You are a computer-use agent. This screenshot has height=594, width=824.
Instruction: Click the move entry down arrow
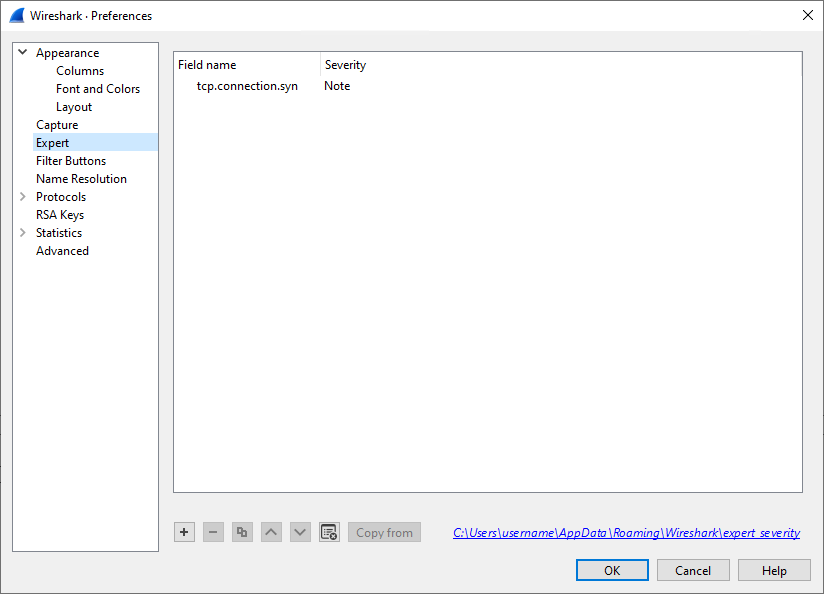[300, 532]
